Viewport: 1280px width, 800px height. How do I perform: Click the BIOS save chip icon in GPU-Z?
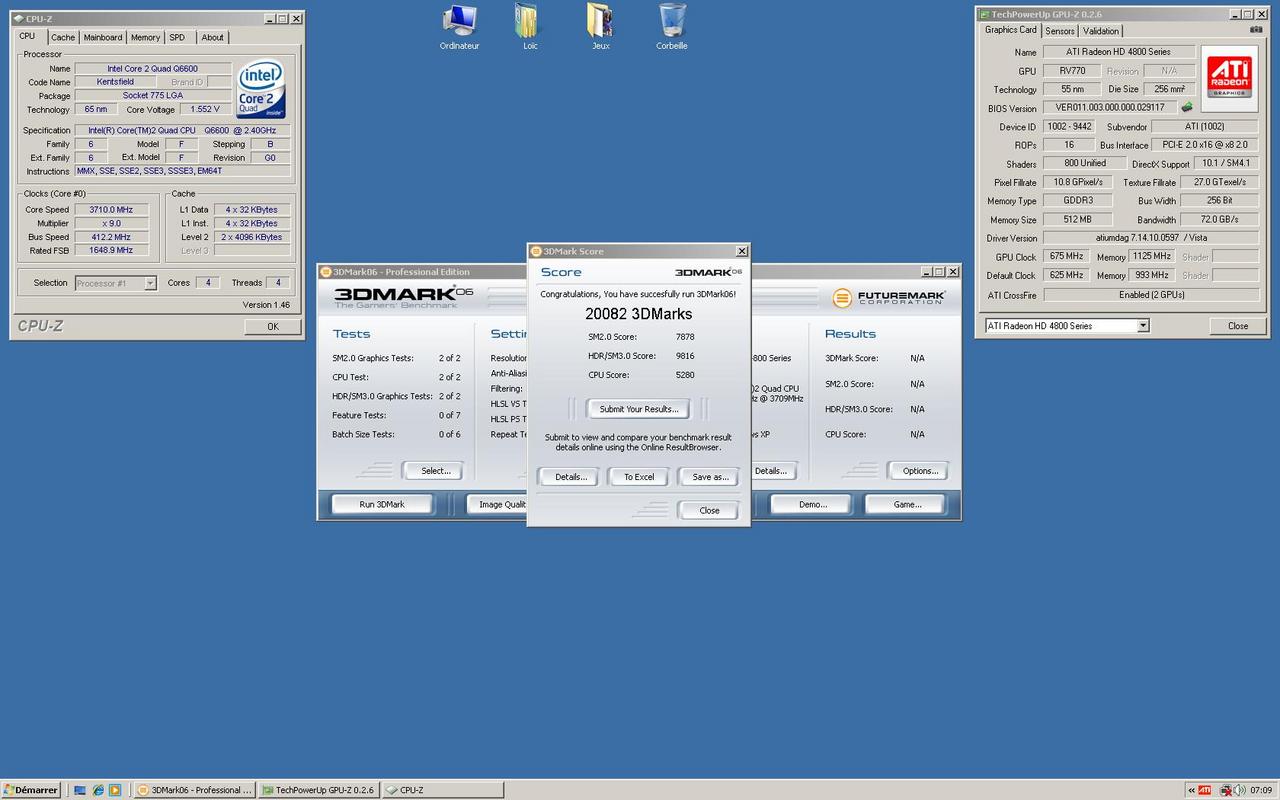[x=1187, y=107]
